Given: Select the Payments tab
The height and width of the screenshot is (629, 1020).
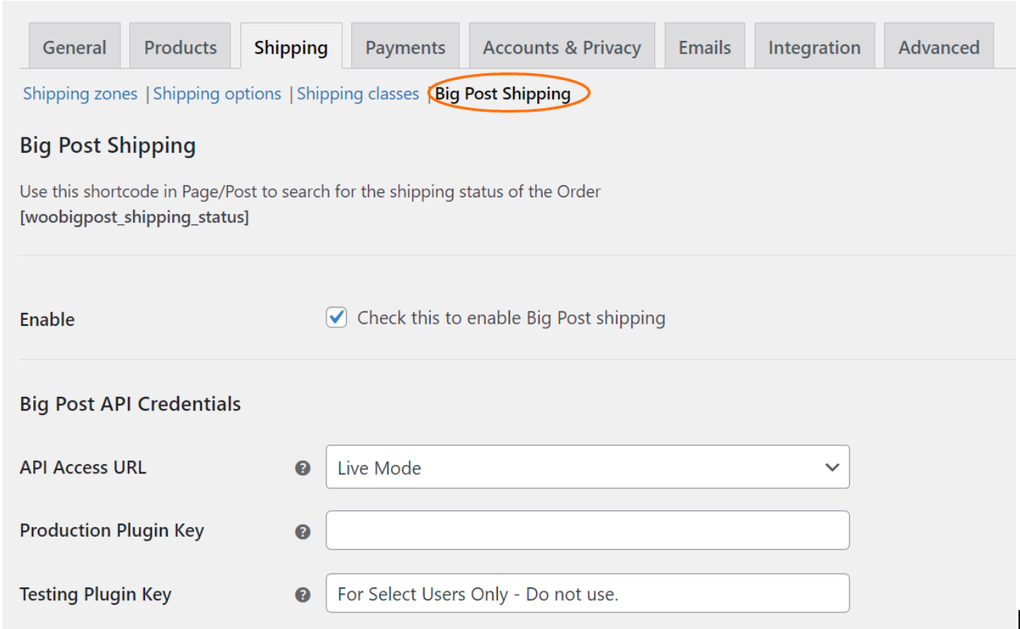Looking at the screenshot, I should tap(405, 46).
